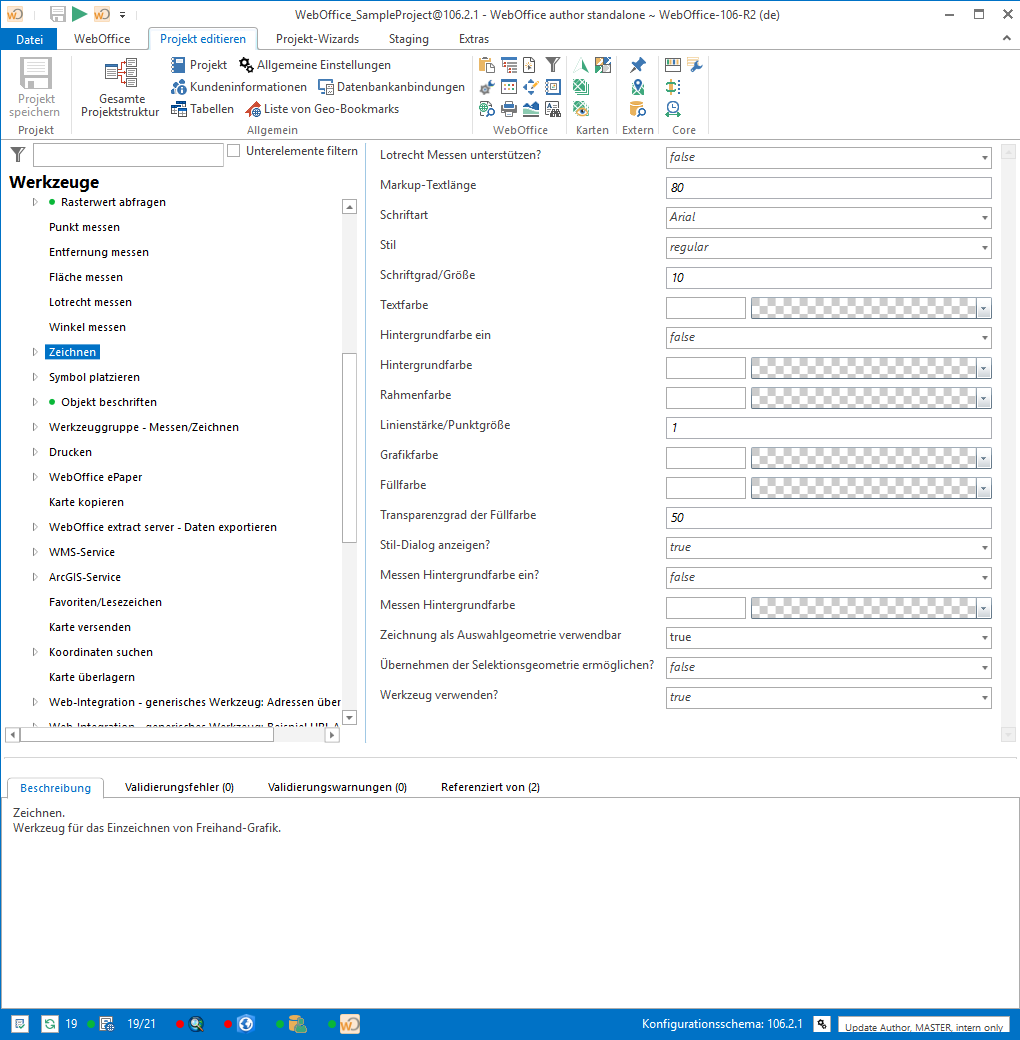The width and height of the screenshot is (1020, 1040).
Task: Click the refresh icon in status bar
Action: pos(49,1023)
